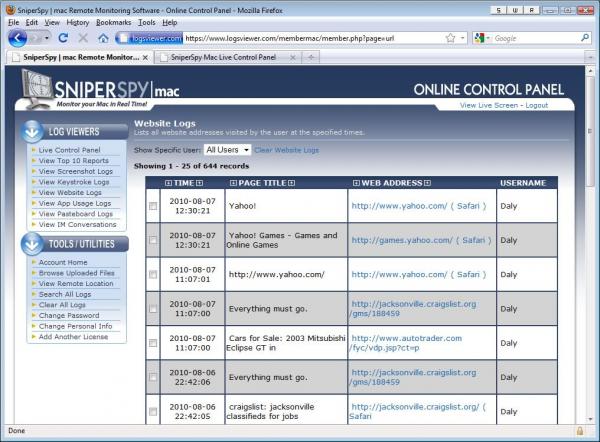
Task: Click Clear Website Logs link
Action: tap(286, 150)
